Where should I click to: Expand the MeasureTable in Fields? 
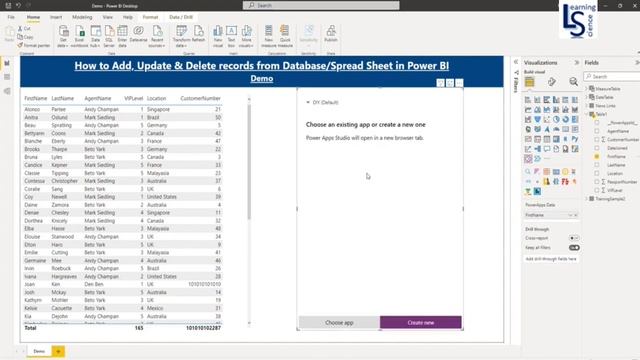pyautogui.click(x=587, y=89)
